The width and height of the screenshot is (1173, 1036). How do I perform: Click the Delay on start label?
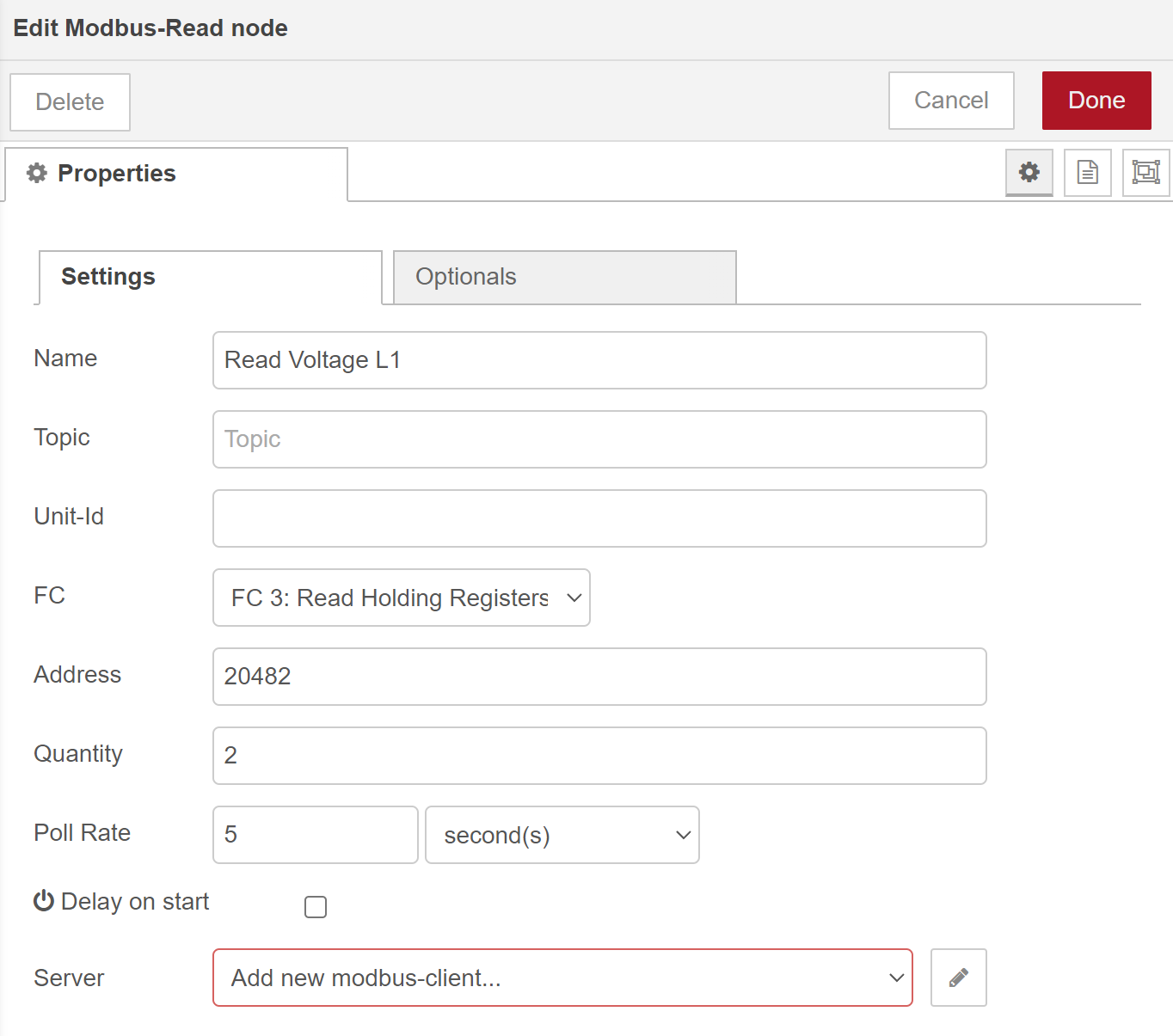tap(121, 901)
